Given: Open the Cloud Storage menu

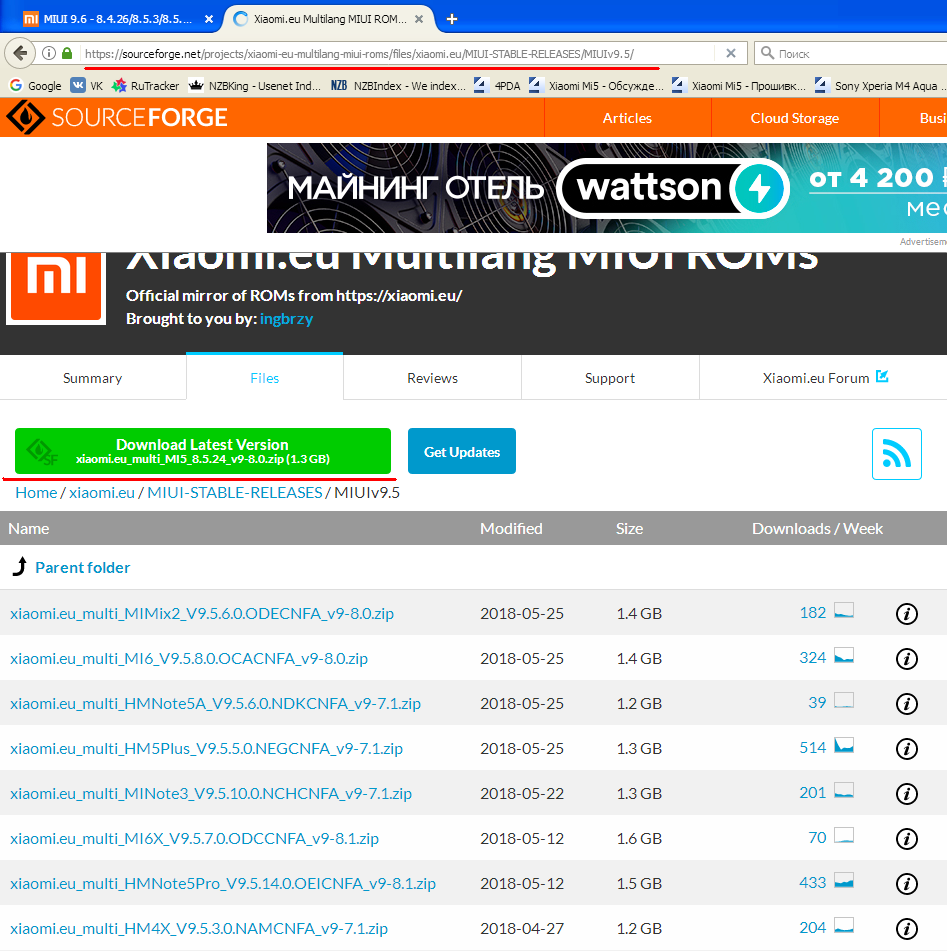Looking at the screenshot, I should click(795, 118).
